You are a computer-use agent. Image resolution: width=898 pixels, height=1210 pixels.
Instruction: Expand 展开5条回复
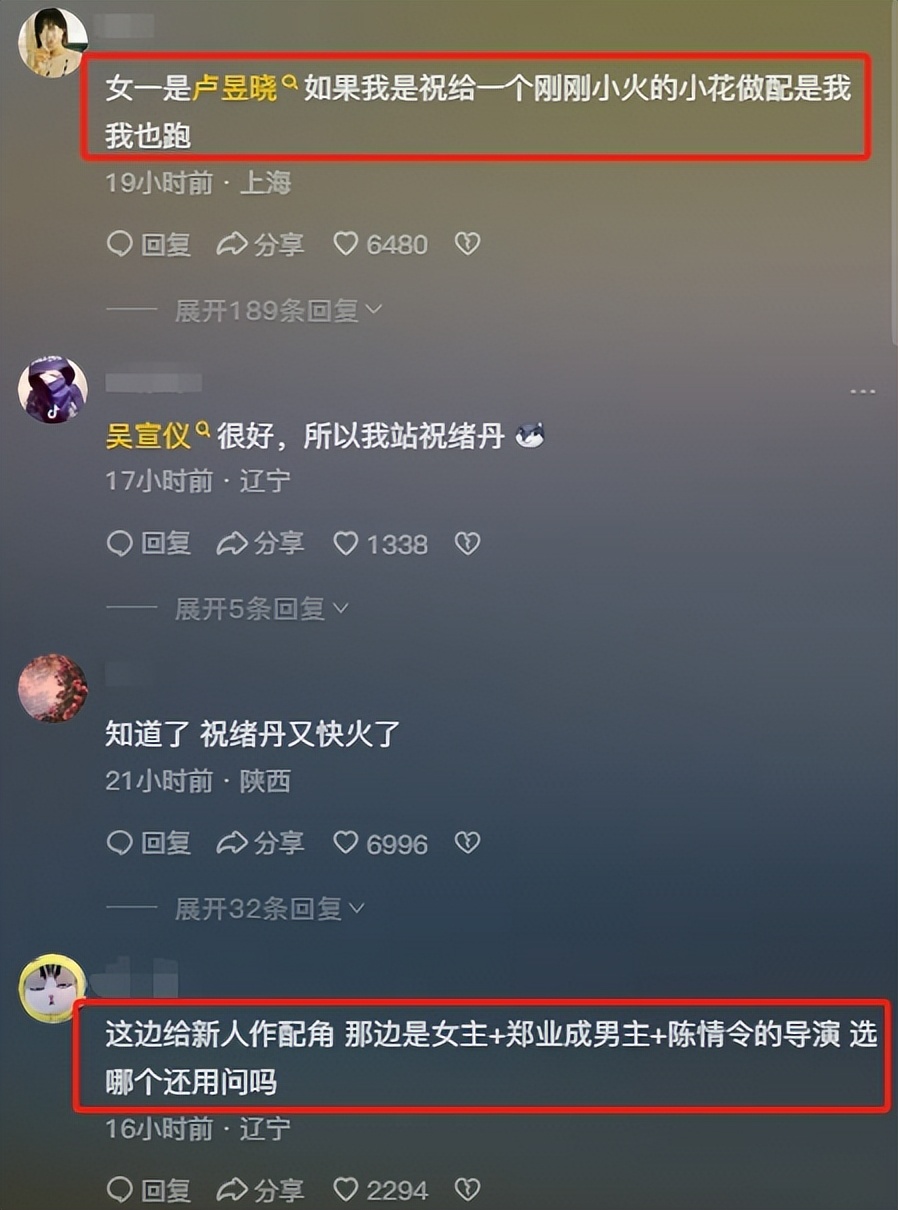pos(262,608)
